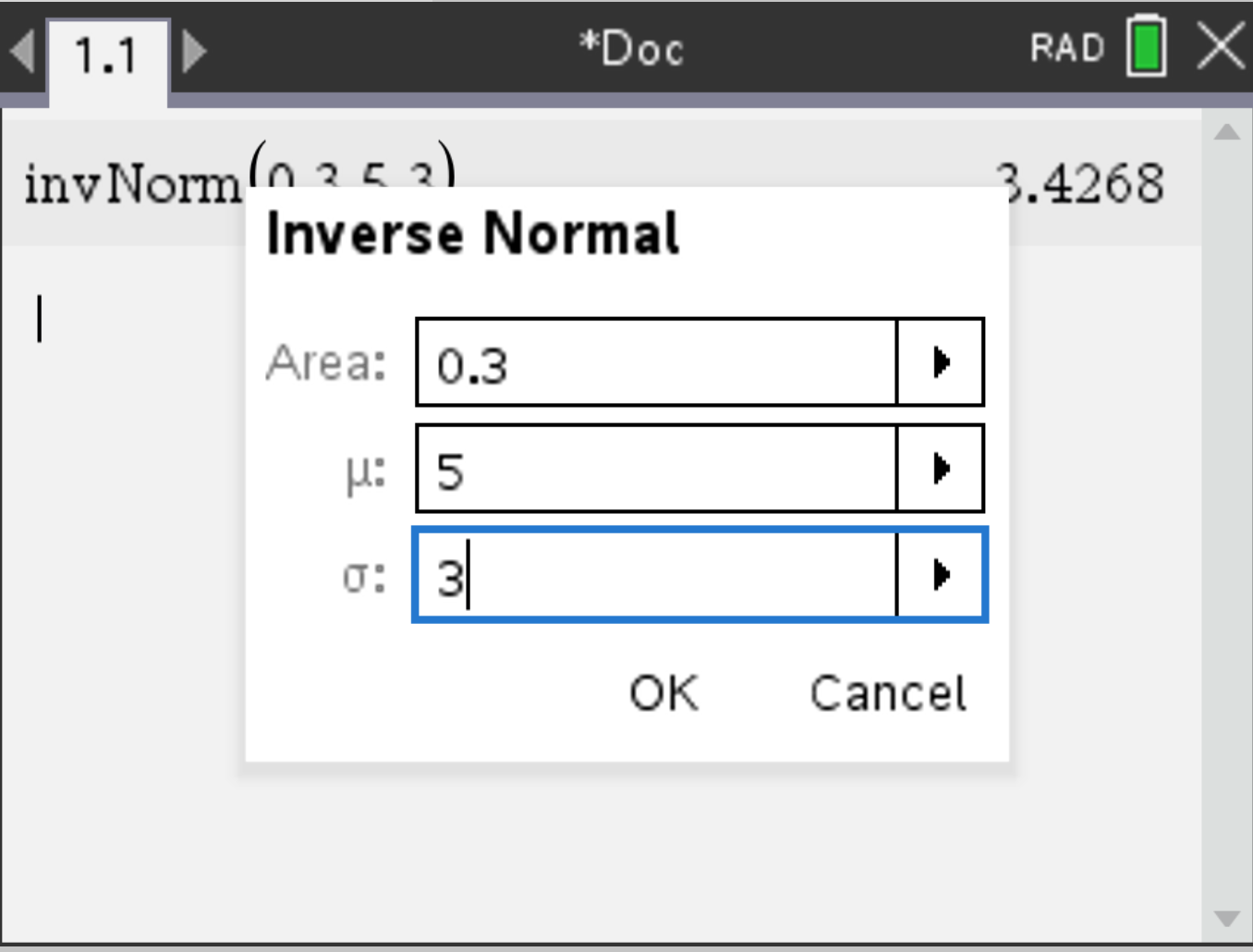Image resolution: width=1253 pixels, height=952 pixels.
Task: Go to the next page with the right arrow
Action: [x=194, y=51]
